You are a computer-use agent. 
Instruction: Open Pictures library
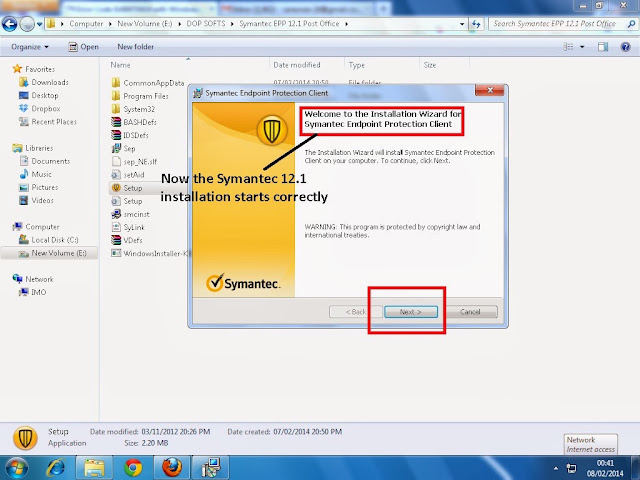point(44,187)
